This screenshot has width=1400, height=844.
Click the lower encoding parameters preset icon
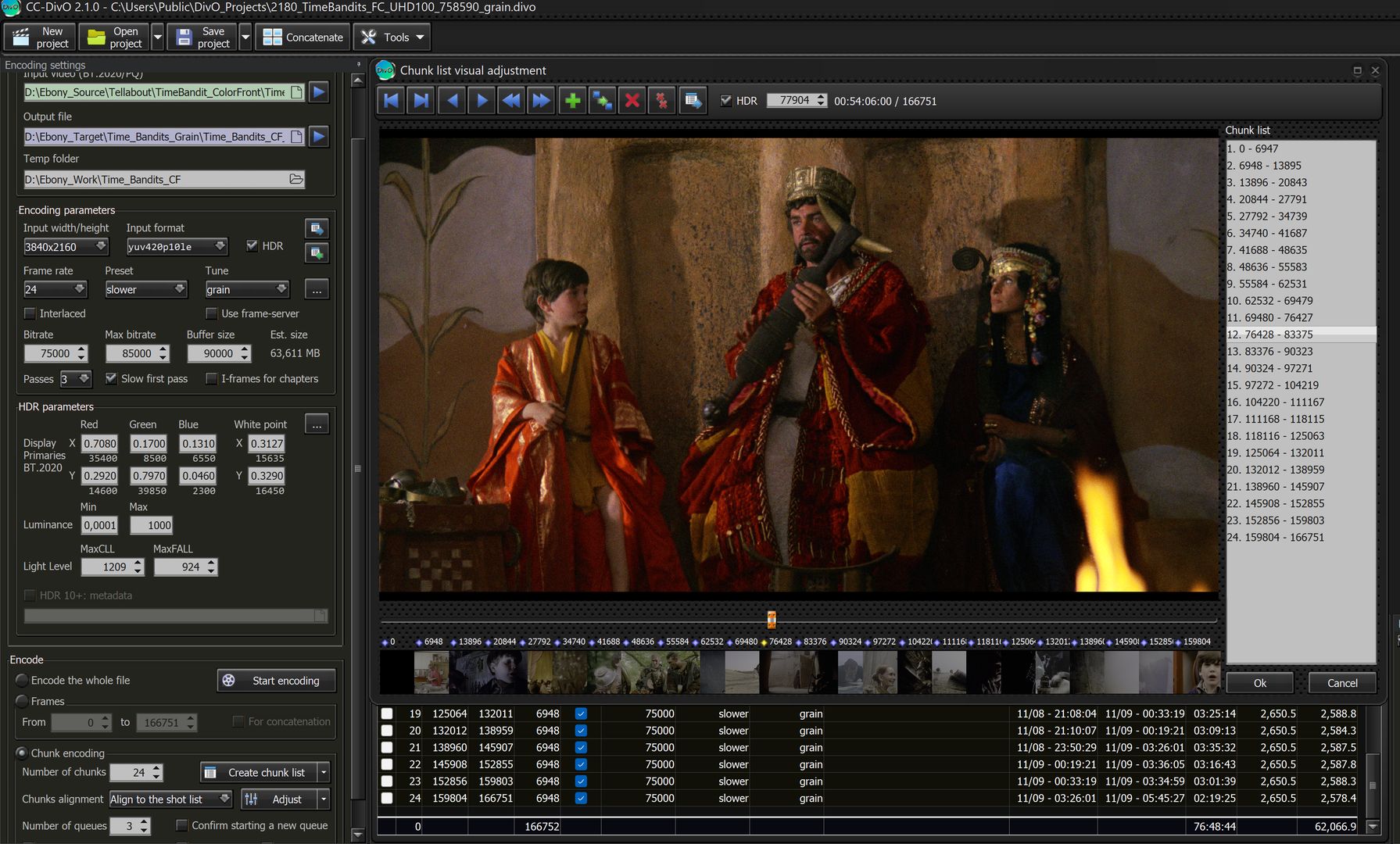coord(317,253)
